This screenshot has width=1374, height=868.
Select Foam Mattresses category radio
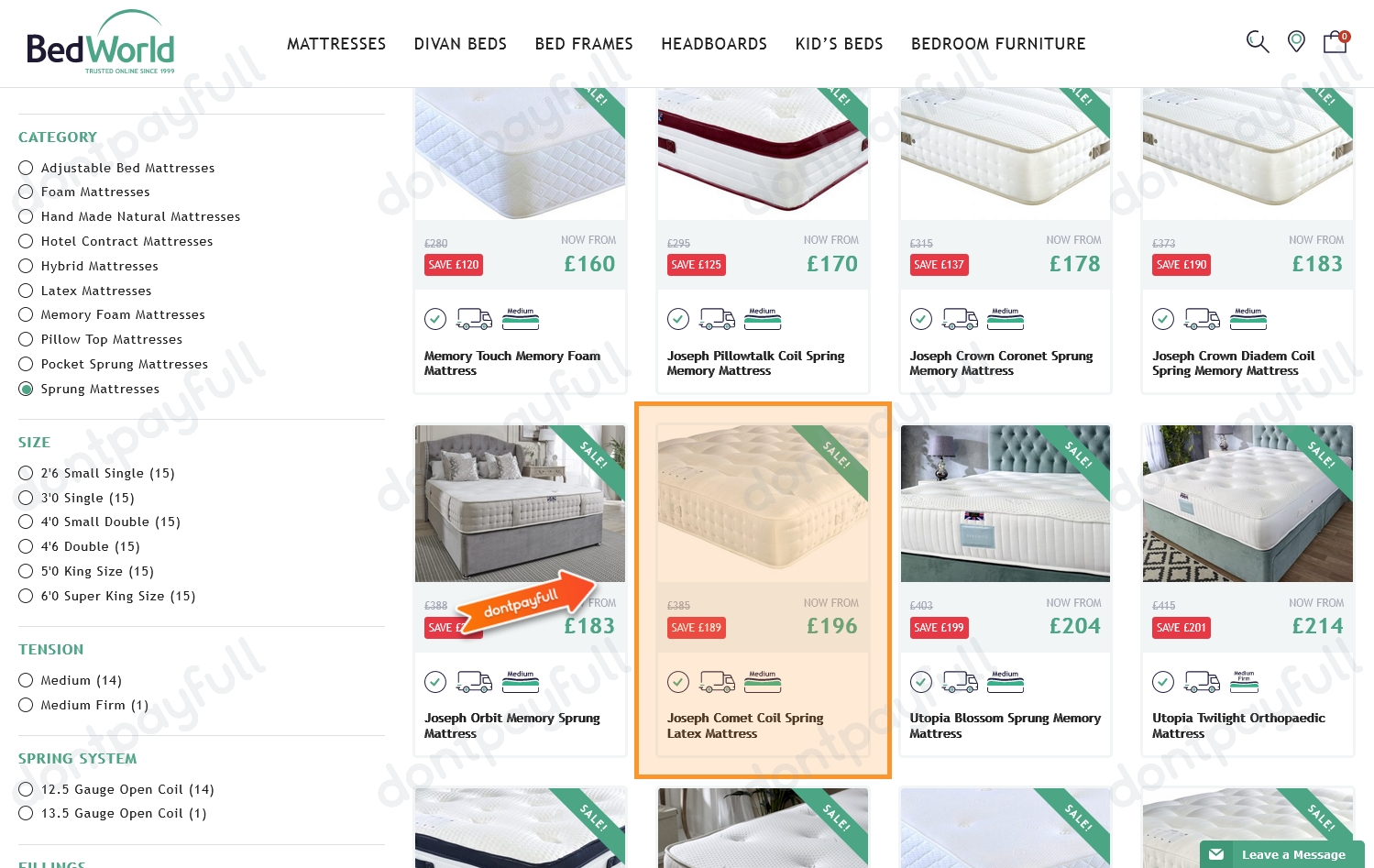(26, 192)
